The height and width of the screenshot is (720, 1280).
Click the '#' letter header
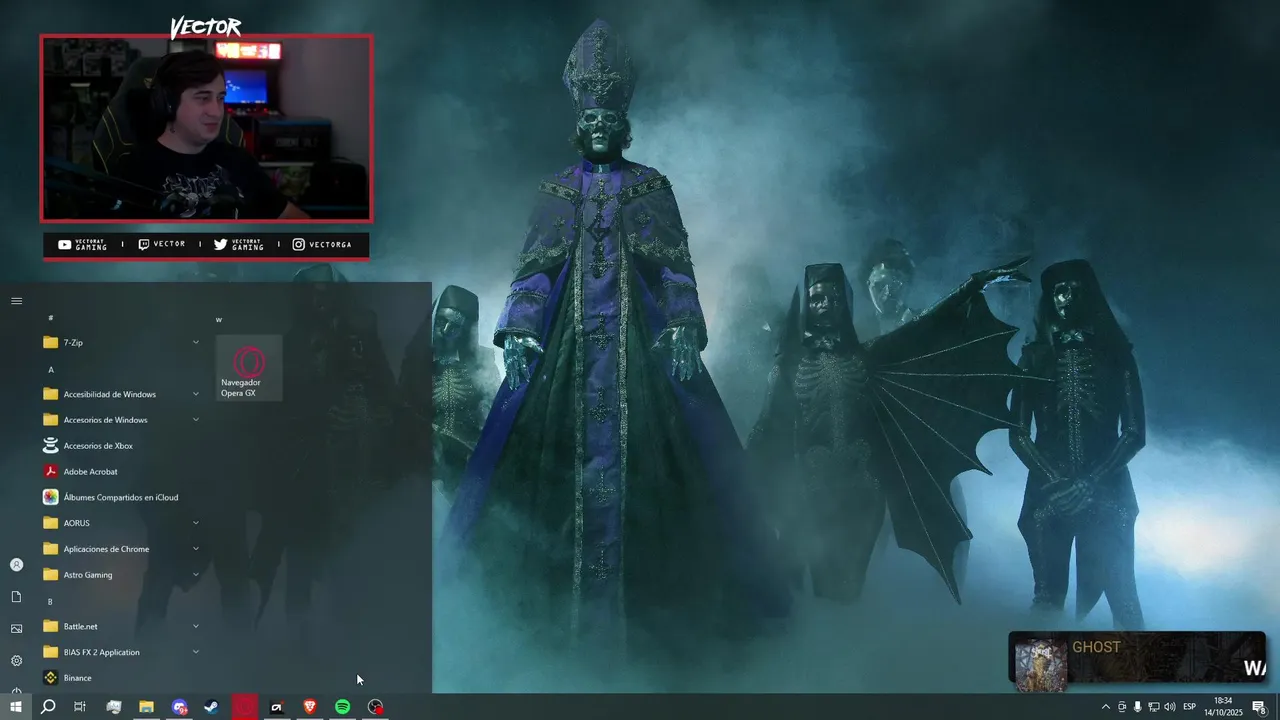click(51, 318)
